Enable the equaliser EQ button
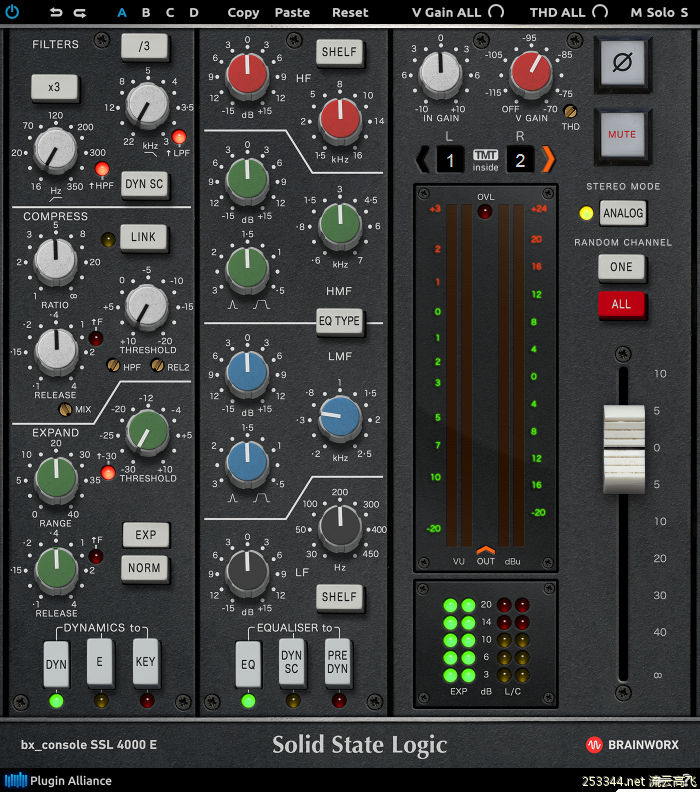Image resolution: width=700 pixels, height=792 pixels. [x=248, y=664]
